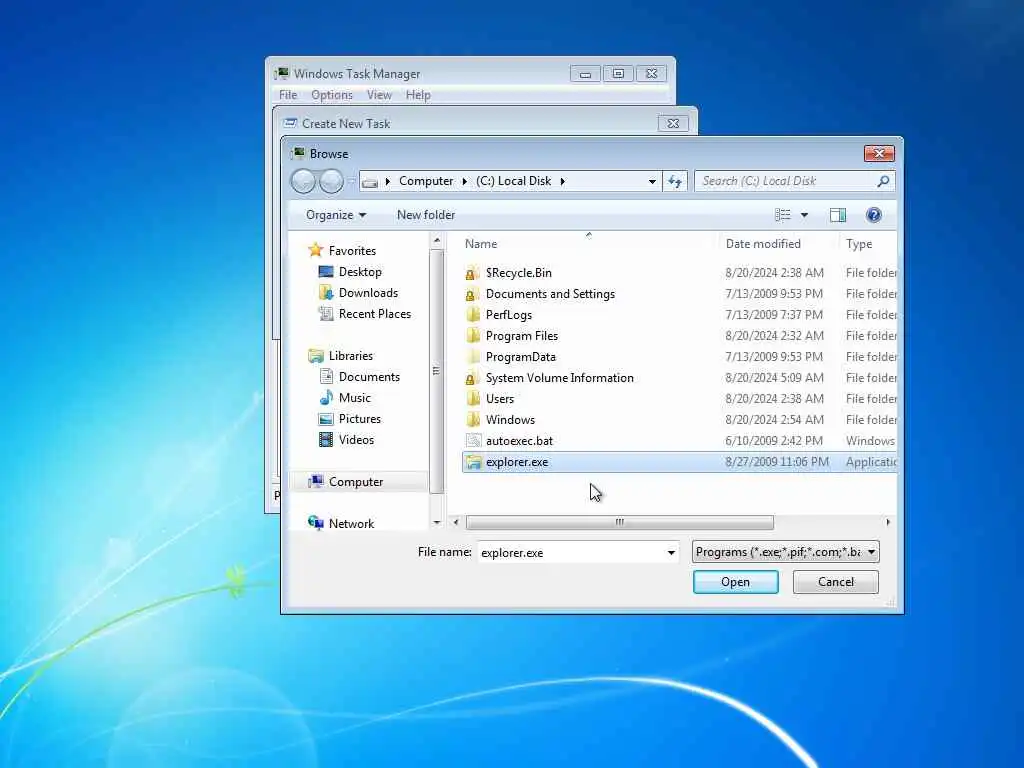1024x768 pixels.
Task: Select the $Recycle.Bin folder icon
Action: click(473, 273)
